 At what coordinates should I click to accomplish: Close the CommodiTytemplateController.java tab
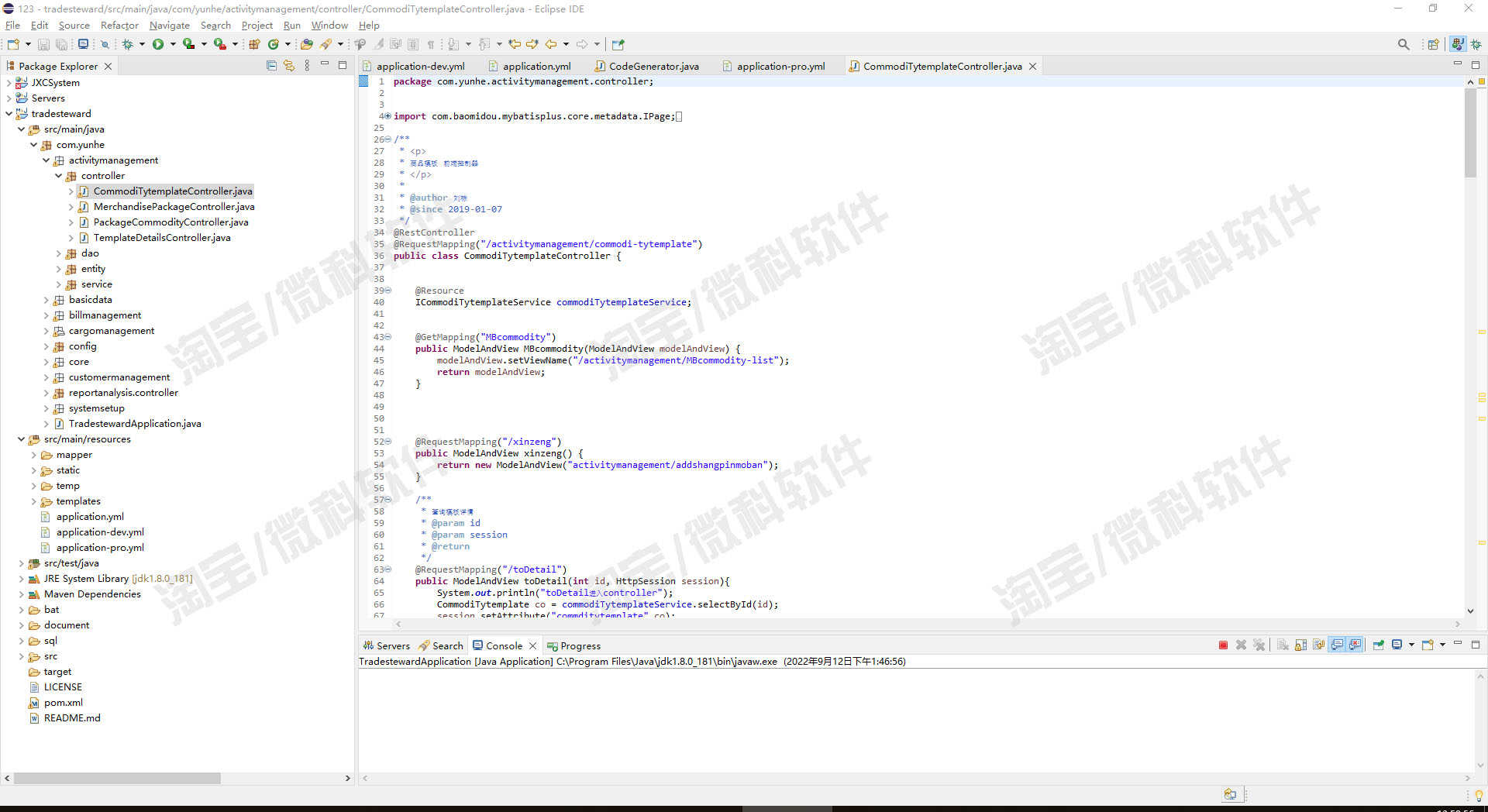(x=1032, y=66)
